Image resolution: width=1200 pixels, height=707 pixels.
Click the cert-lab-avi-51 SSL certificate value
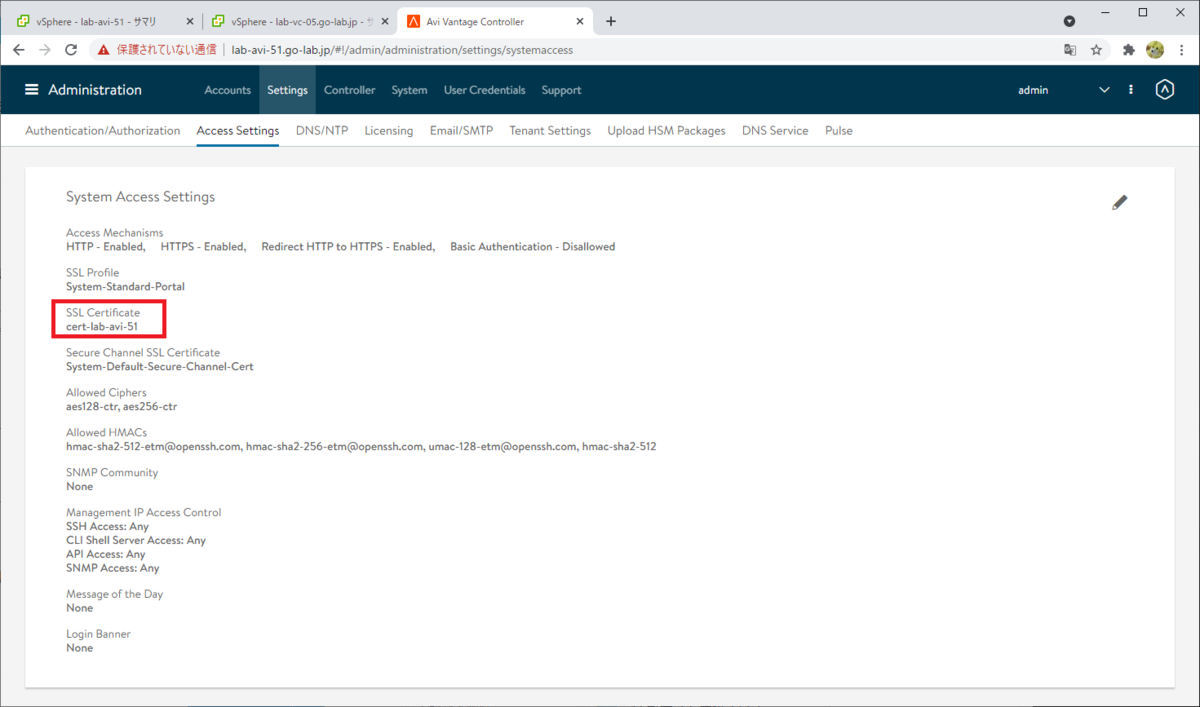coord(102,327)
